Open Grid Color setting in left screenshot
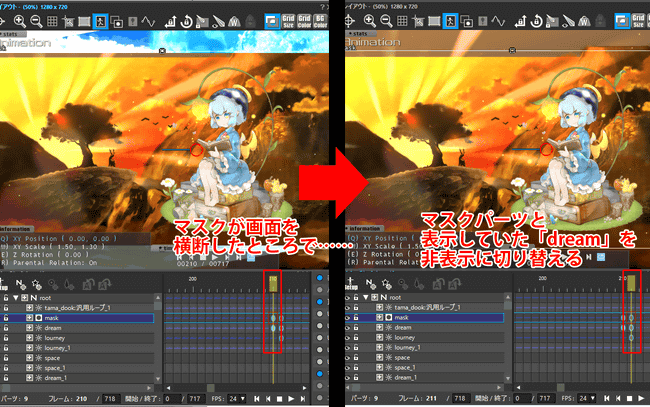 tap(304, 21)
